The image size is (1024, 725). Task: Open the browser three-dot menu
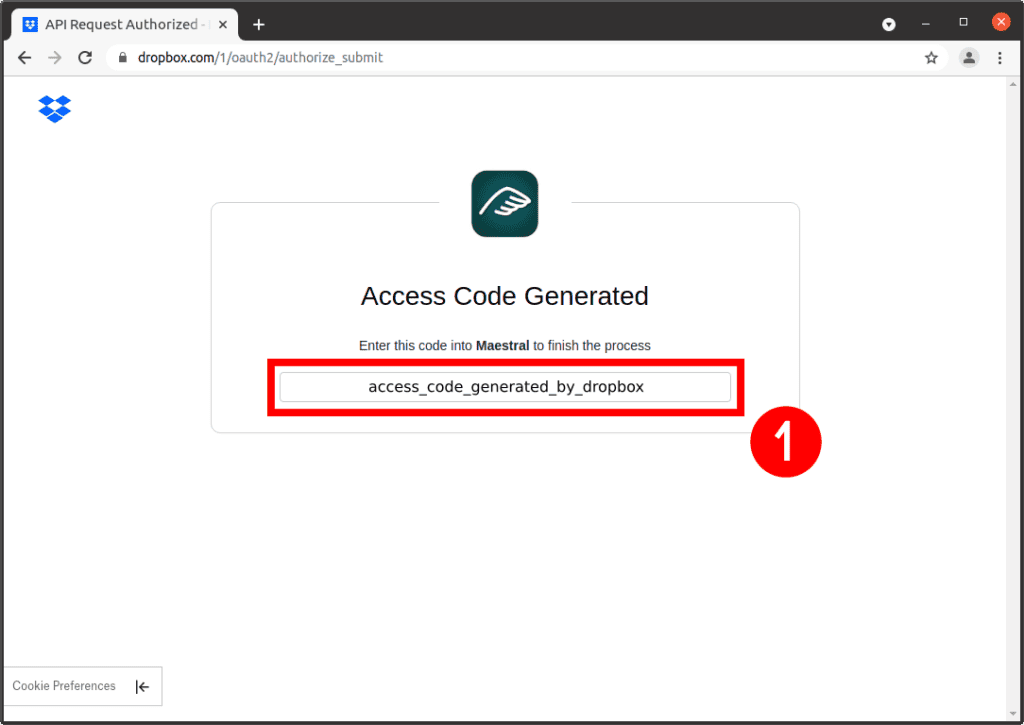point(1000,57)
